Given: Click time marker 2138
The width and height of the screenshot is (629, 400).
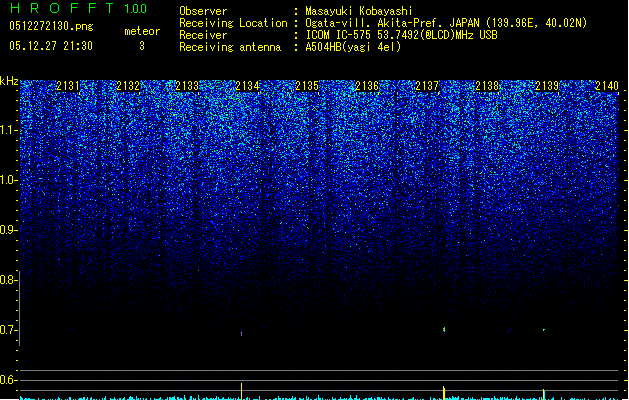Looking at the screenshot, I should [x=487, y=85].
